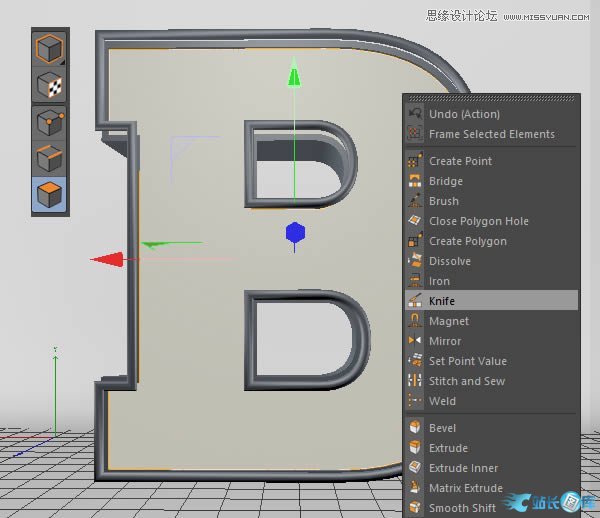Image resolution: width=600 pixels, height=518 pixels.
Task: Click the red X-axis arrow handle
Action: coord(107,260)
